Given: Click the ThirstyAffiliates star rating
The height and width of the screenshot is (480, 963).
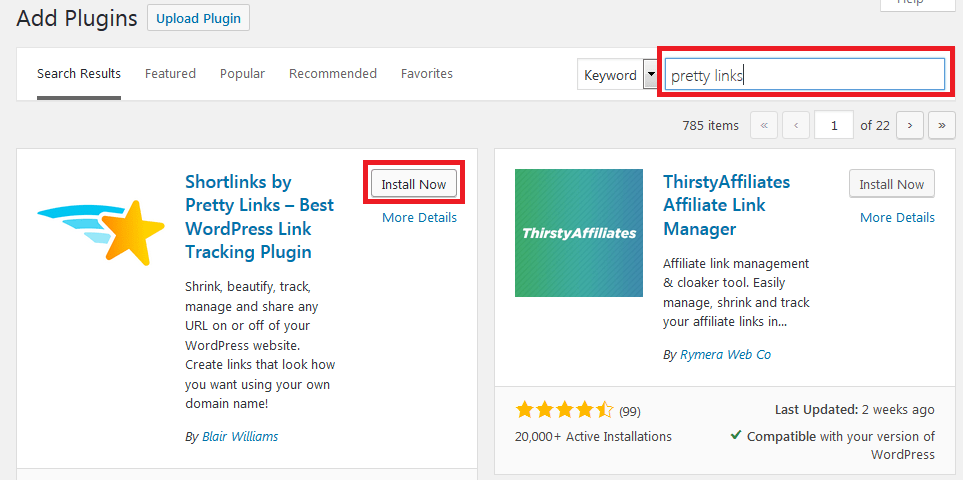Looking at the screenshot, I should pos(564,410).
